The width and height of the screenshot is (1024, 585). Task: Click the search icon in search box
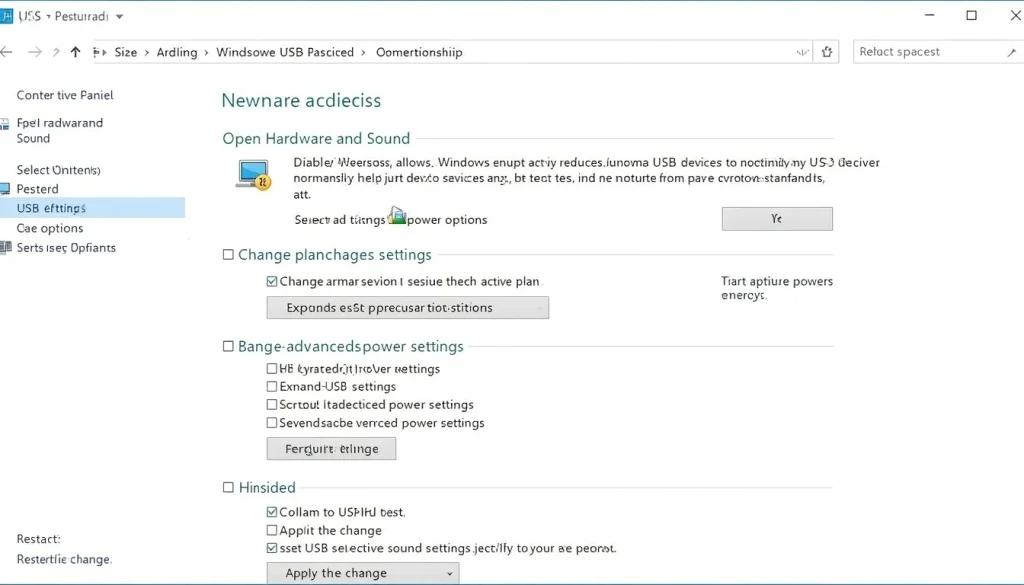pos(1012,52)
